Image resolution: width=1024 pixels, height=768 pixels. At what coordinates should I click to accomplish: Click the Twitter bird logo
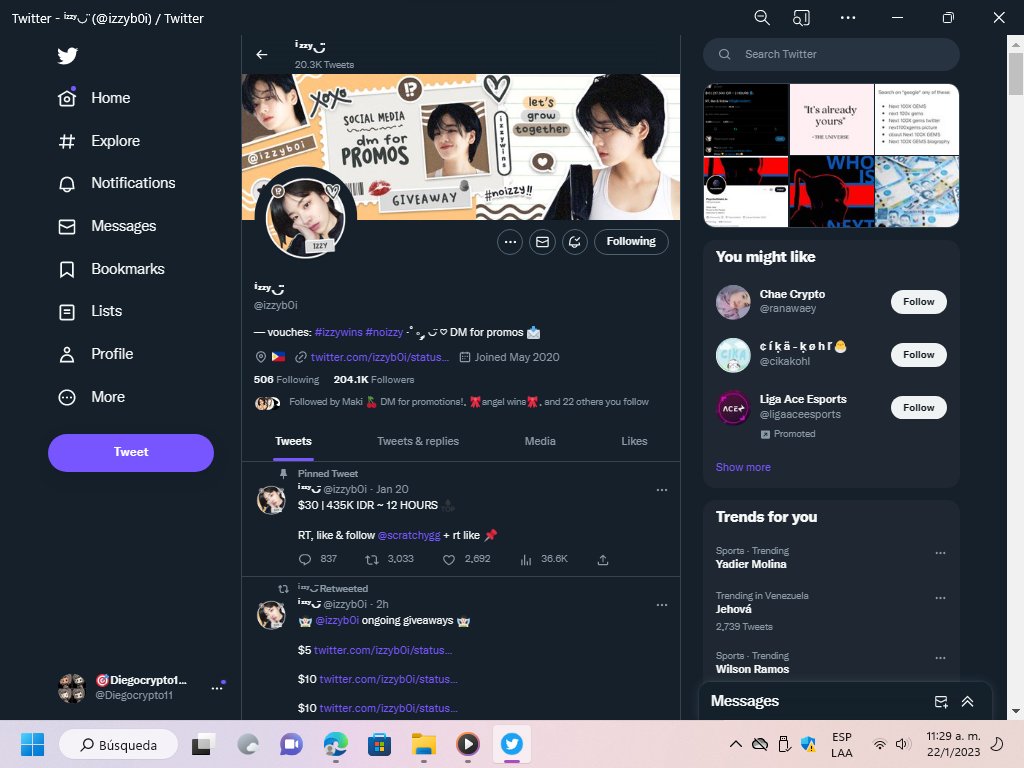pos(67,56)
